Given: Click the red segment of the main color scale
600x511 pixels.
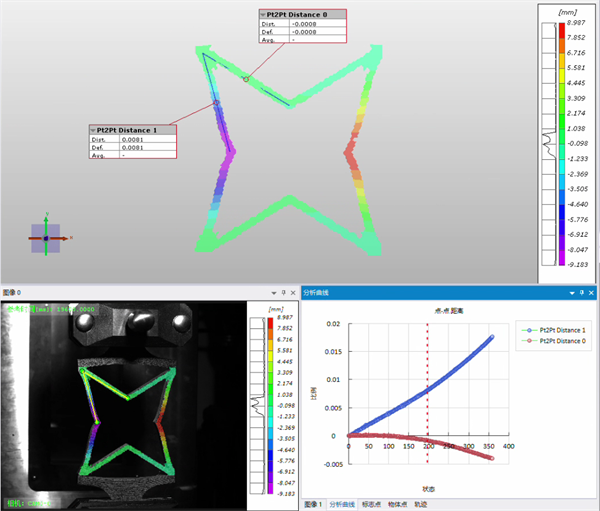Looking at the screenshot, I should click(562, 30).
